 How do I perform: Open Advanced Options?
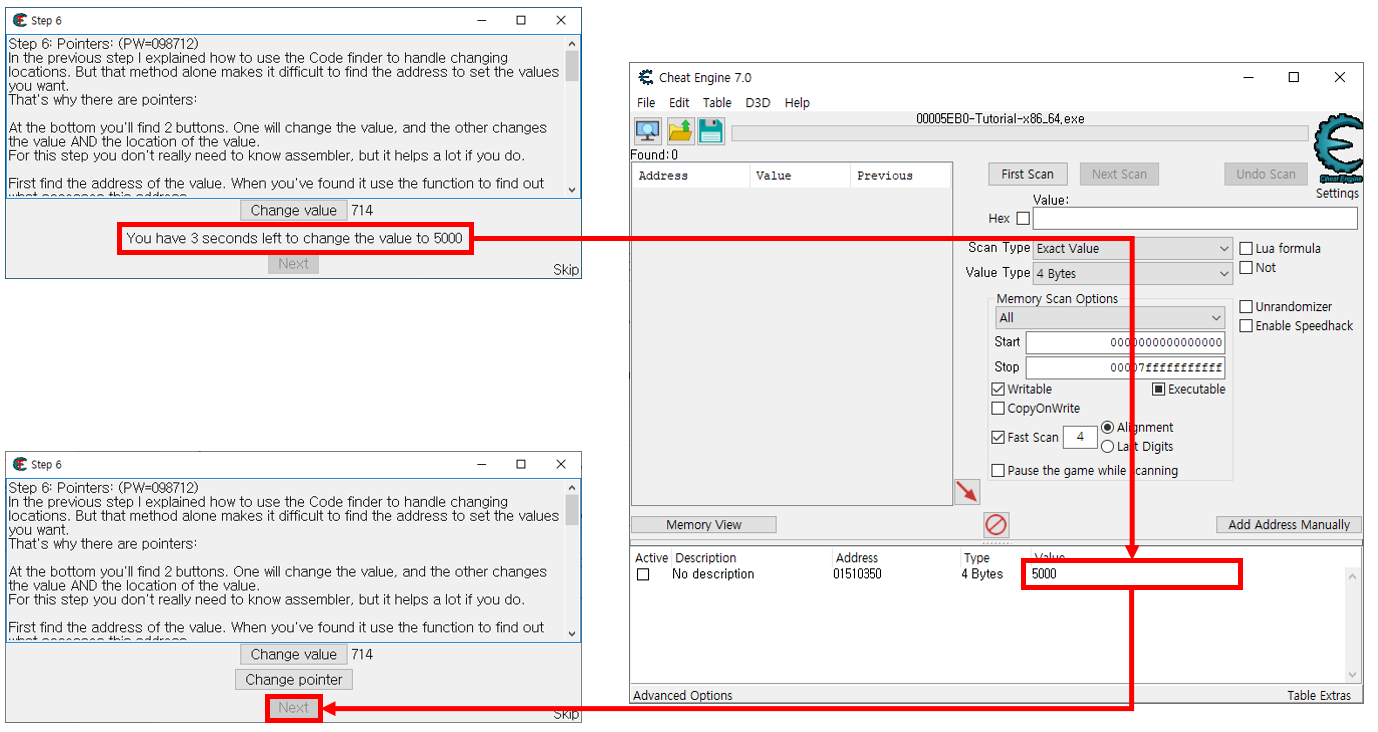(x=683, y=695)
